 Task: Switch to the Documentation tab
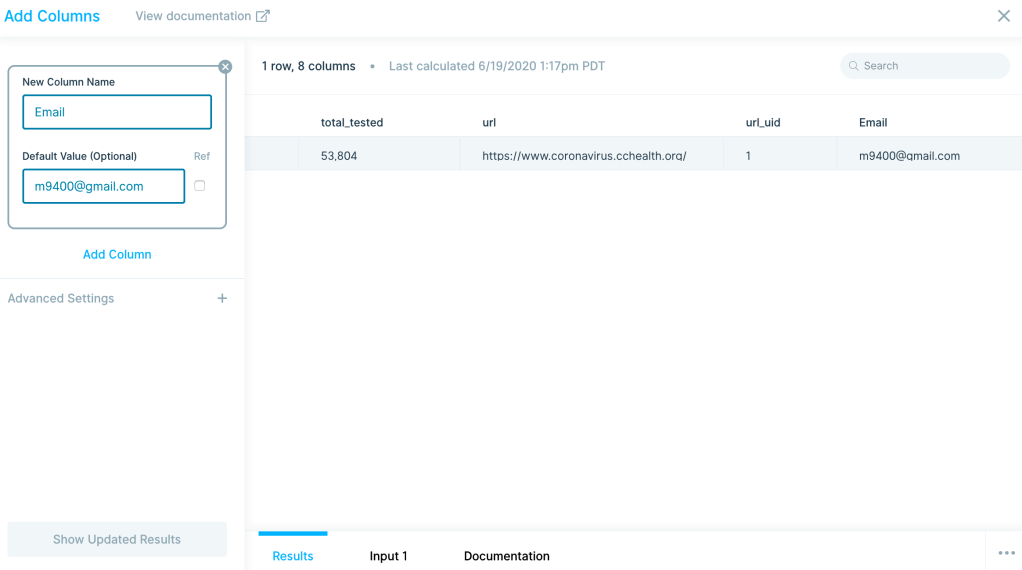tap(507, 556)
